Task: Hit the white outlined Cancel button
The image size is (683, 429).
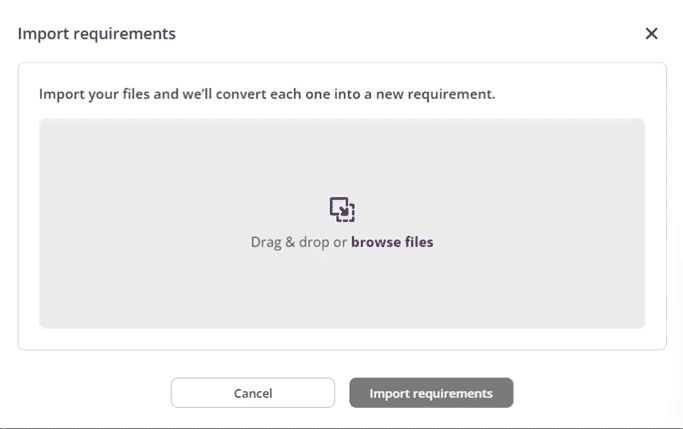Action: coord(253,393)
